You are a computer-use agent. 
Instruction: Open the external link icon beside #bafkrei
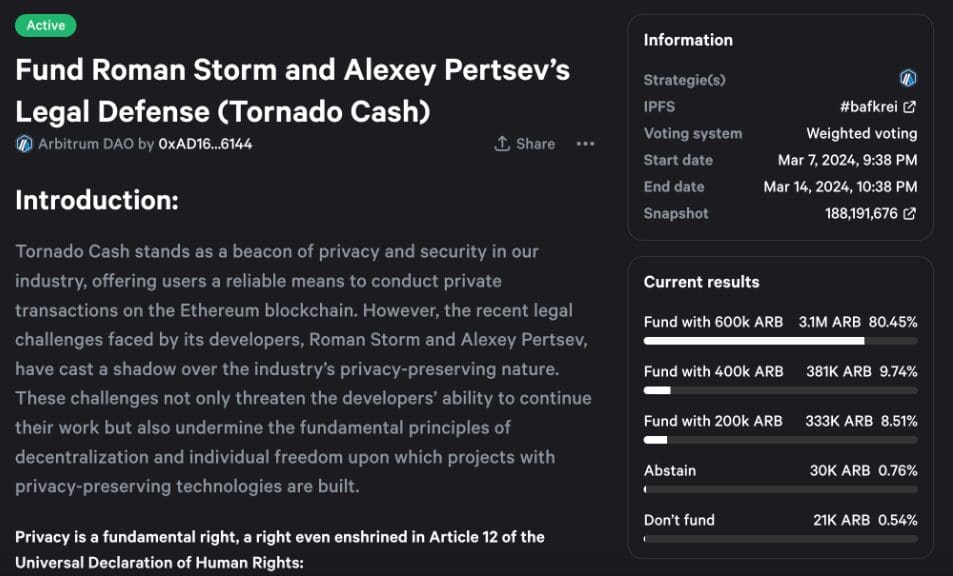[x=908, y=106]
